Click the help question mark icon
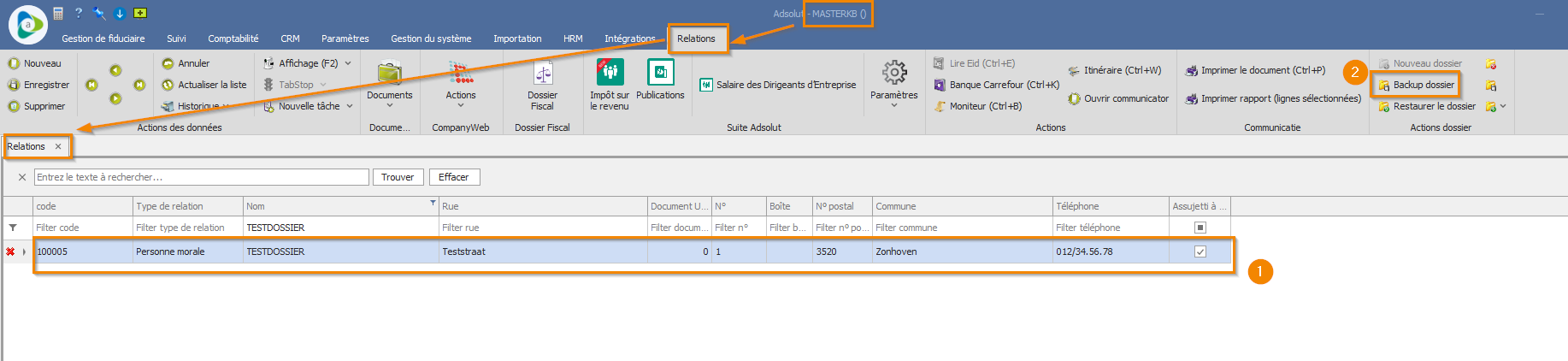The height and width of the screenshot is (361, 1568). point(78,13)
